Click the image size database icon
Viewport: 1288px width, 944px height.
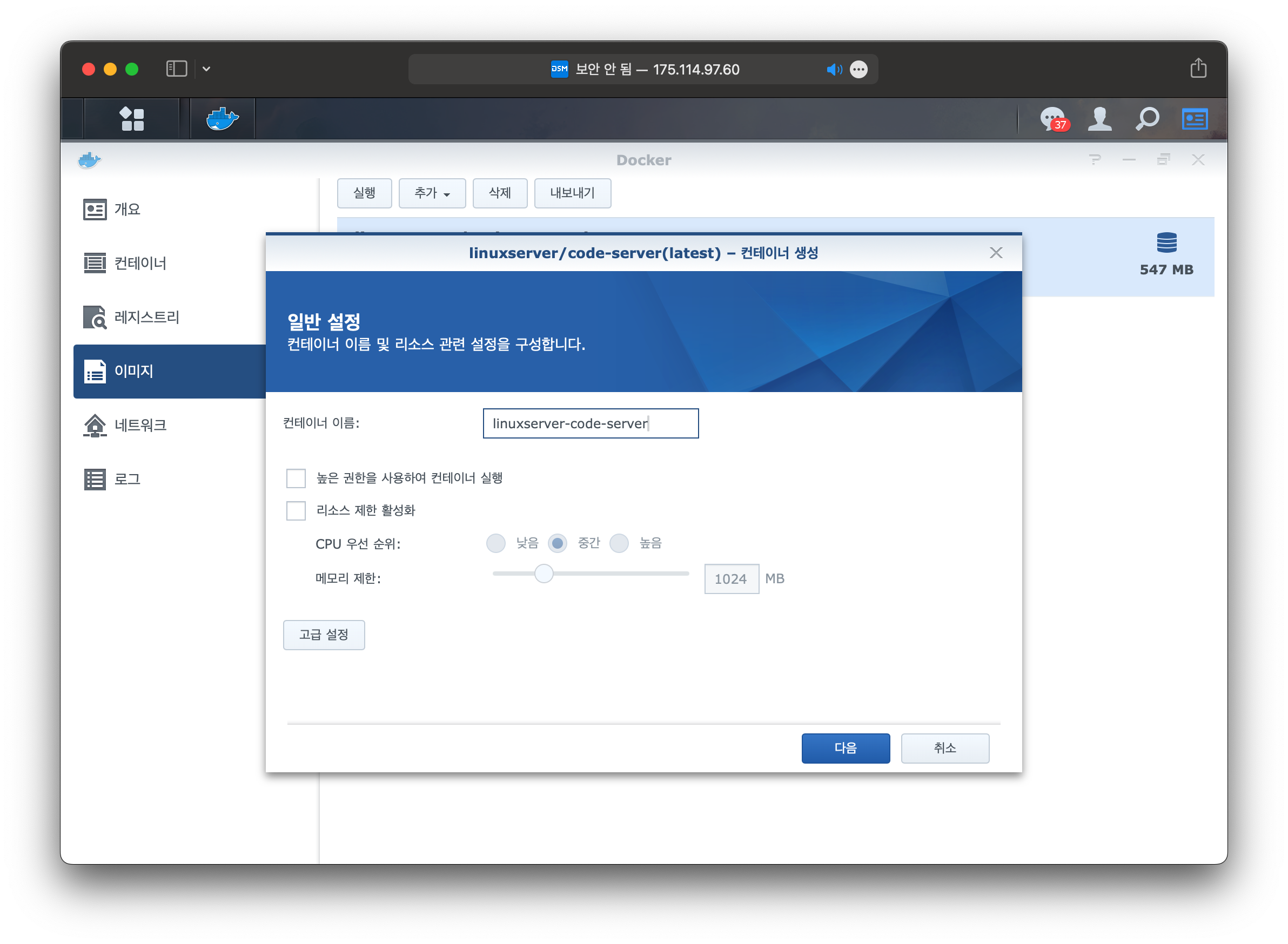(x=1166, y=243)
